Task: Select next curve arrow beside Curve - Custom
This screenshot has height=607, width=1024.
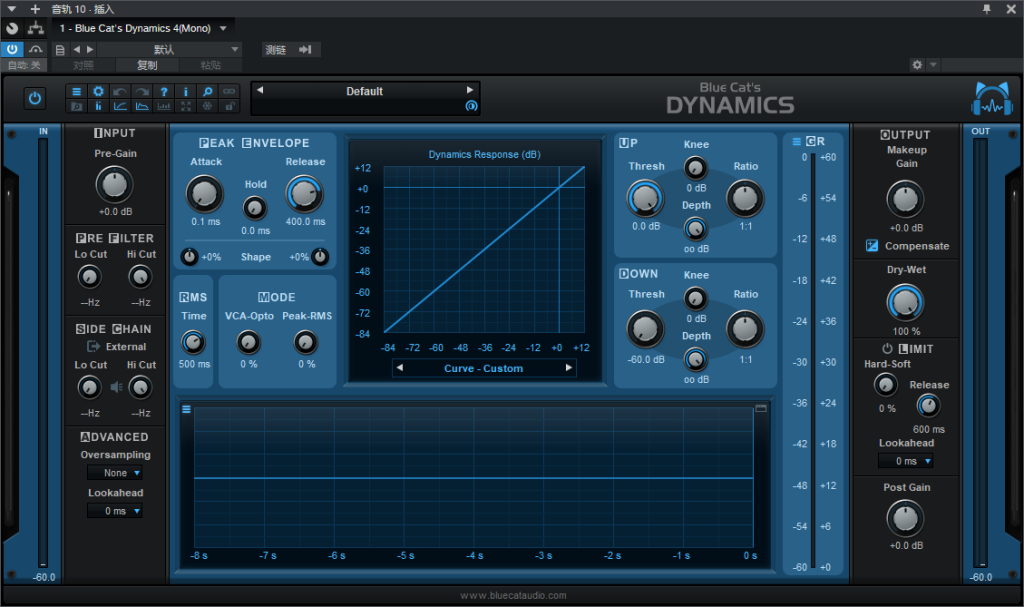Action: point(569,368)
